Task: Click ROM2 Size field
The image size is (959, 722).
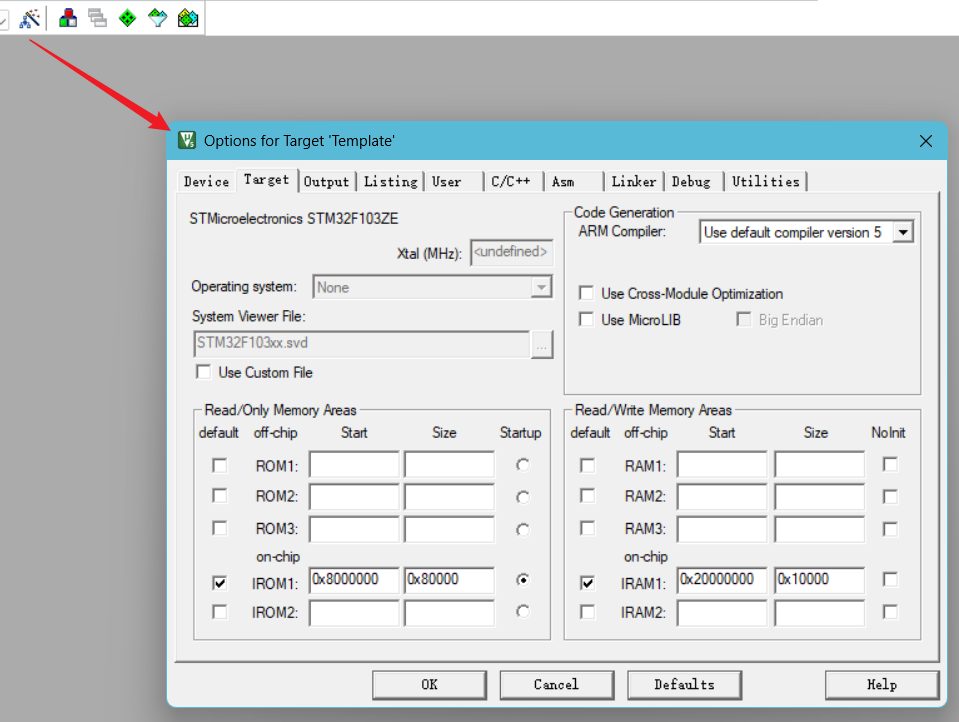Action: click(x=450, y=497)
